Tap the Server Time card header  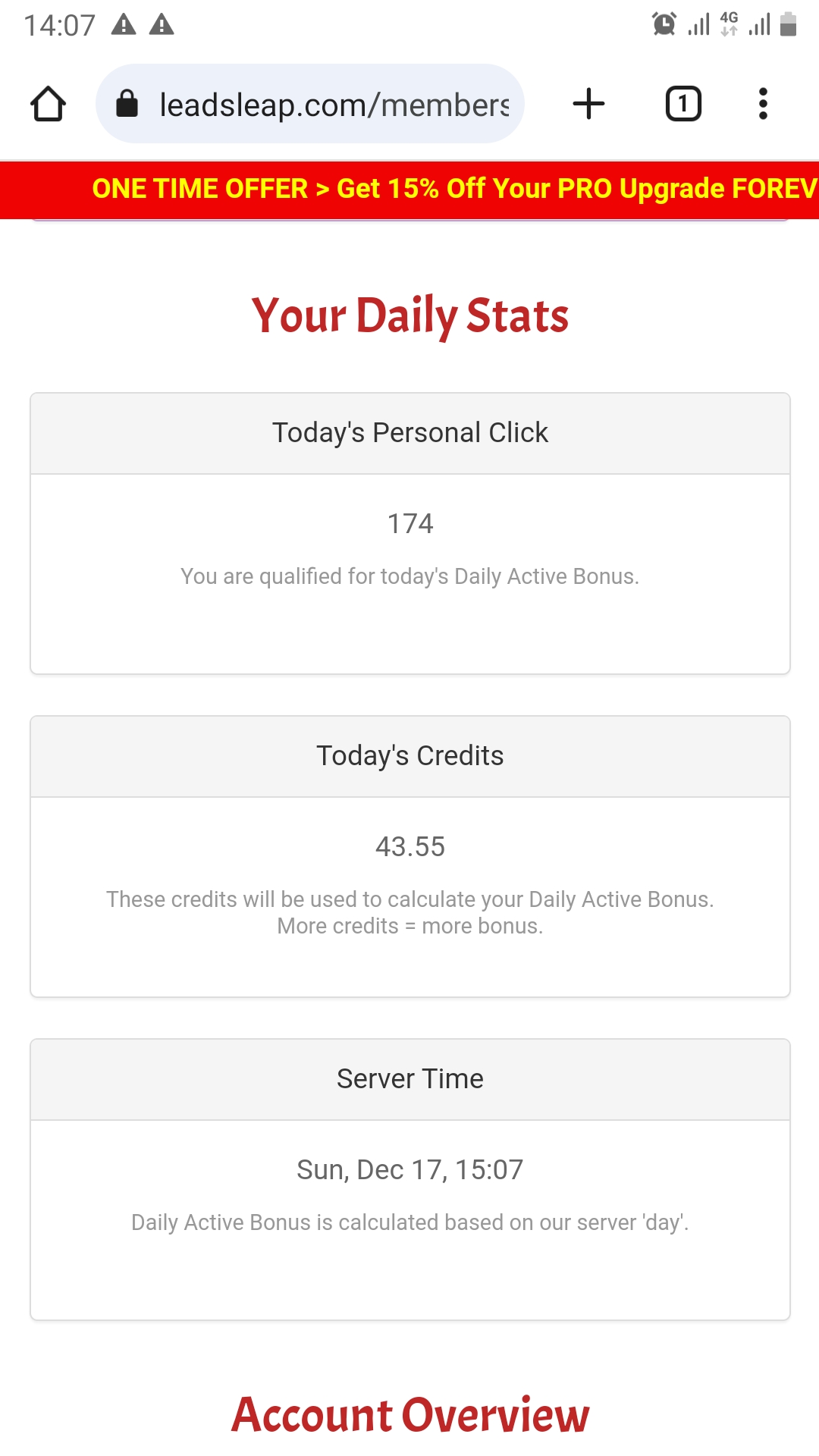(x=409, y=1079)
